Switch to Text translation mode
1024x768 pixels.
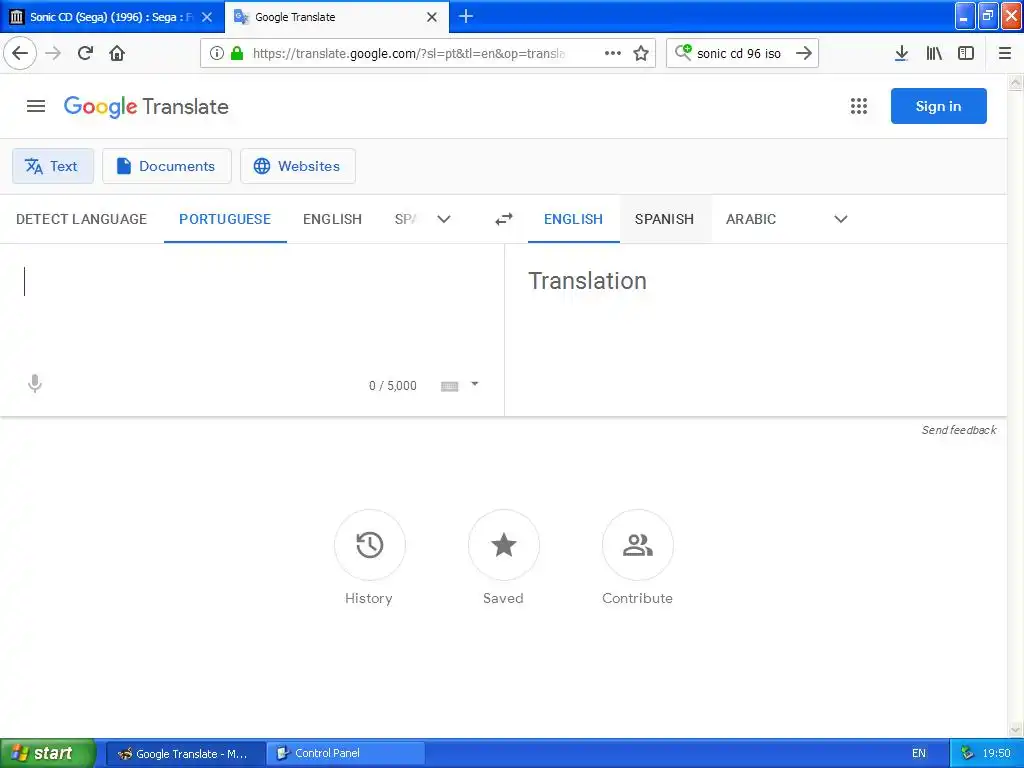pos(53,166)
